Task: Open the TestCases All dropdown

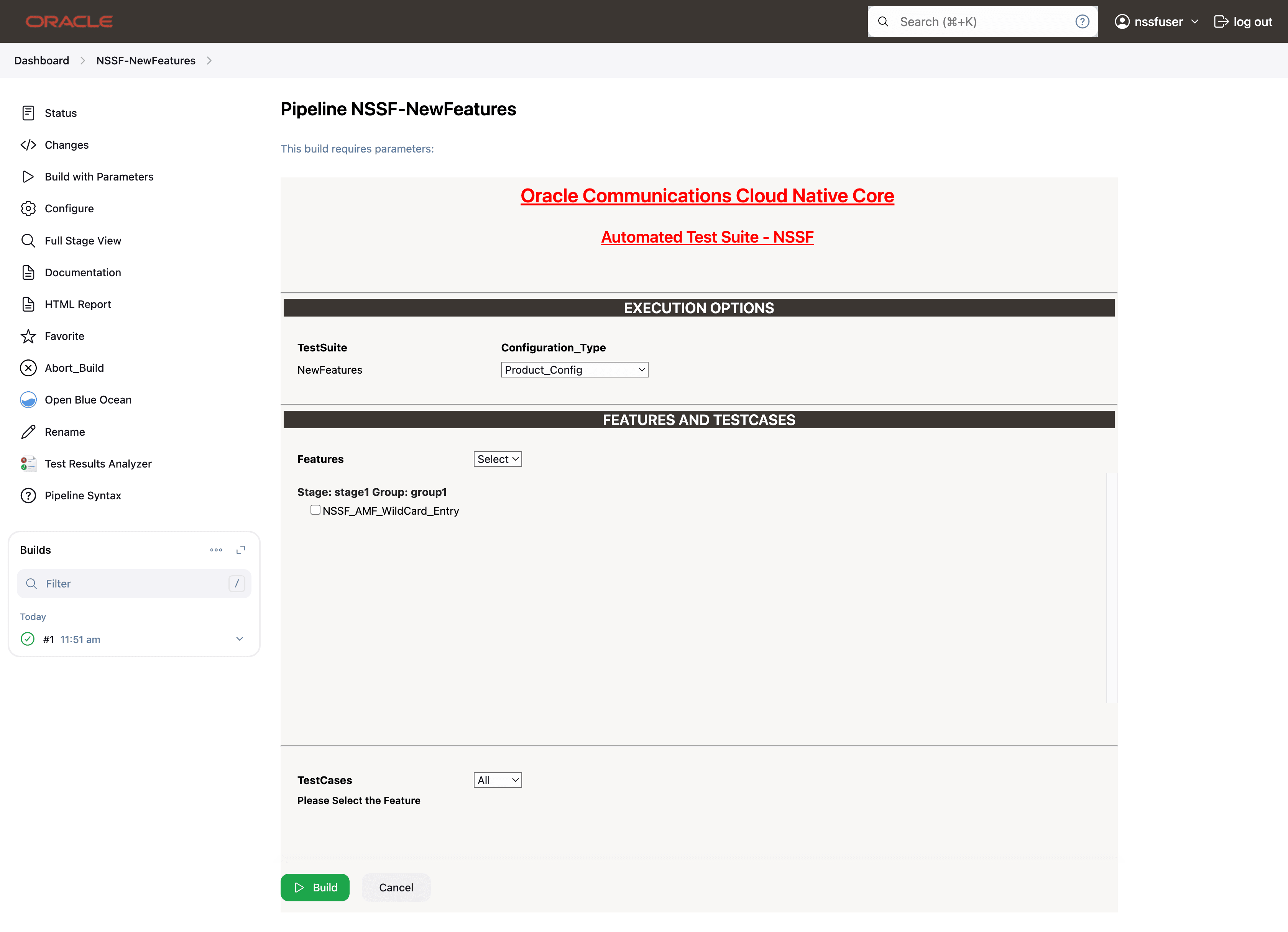Action: (x=498, y=780)
